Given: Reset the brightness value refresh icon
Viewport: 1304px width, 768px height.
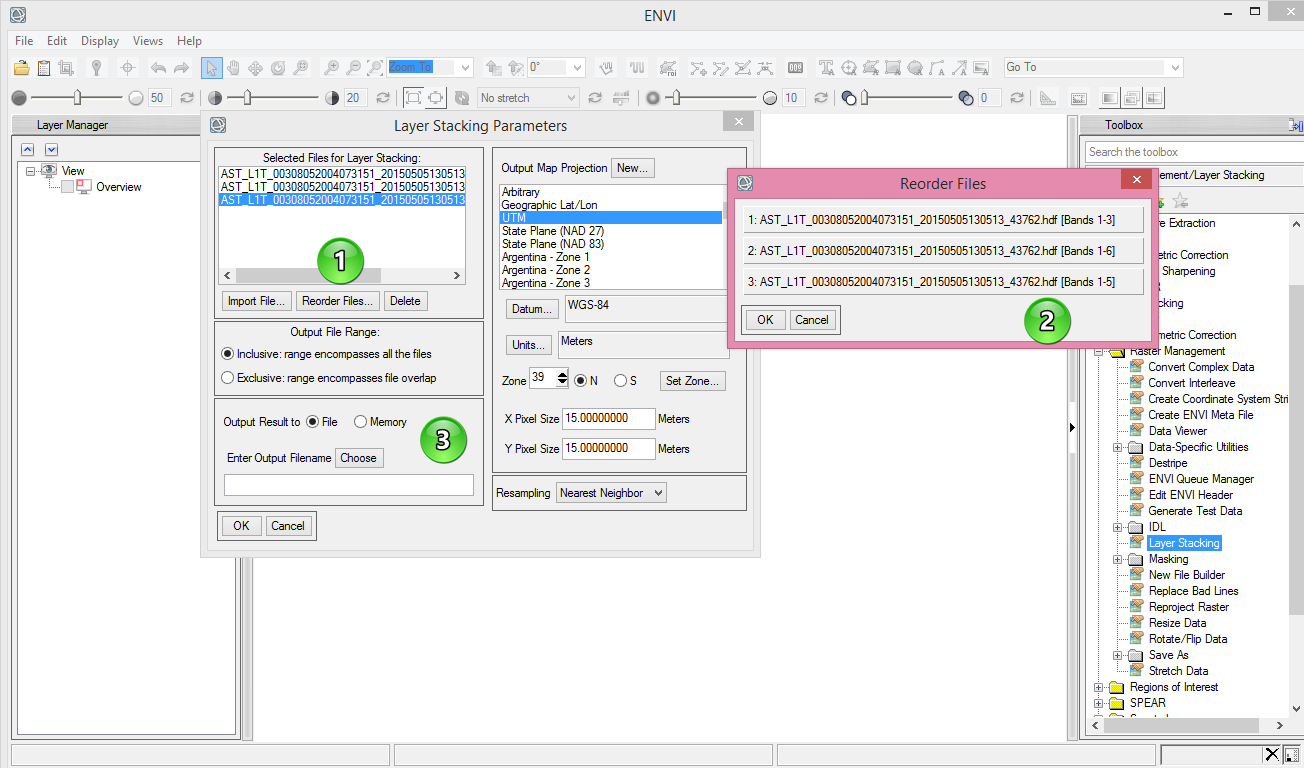Looking at the screenshot, I should click(x=187, y=98).
